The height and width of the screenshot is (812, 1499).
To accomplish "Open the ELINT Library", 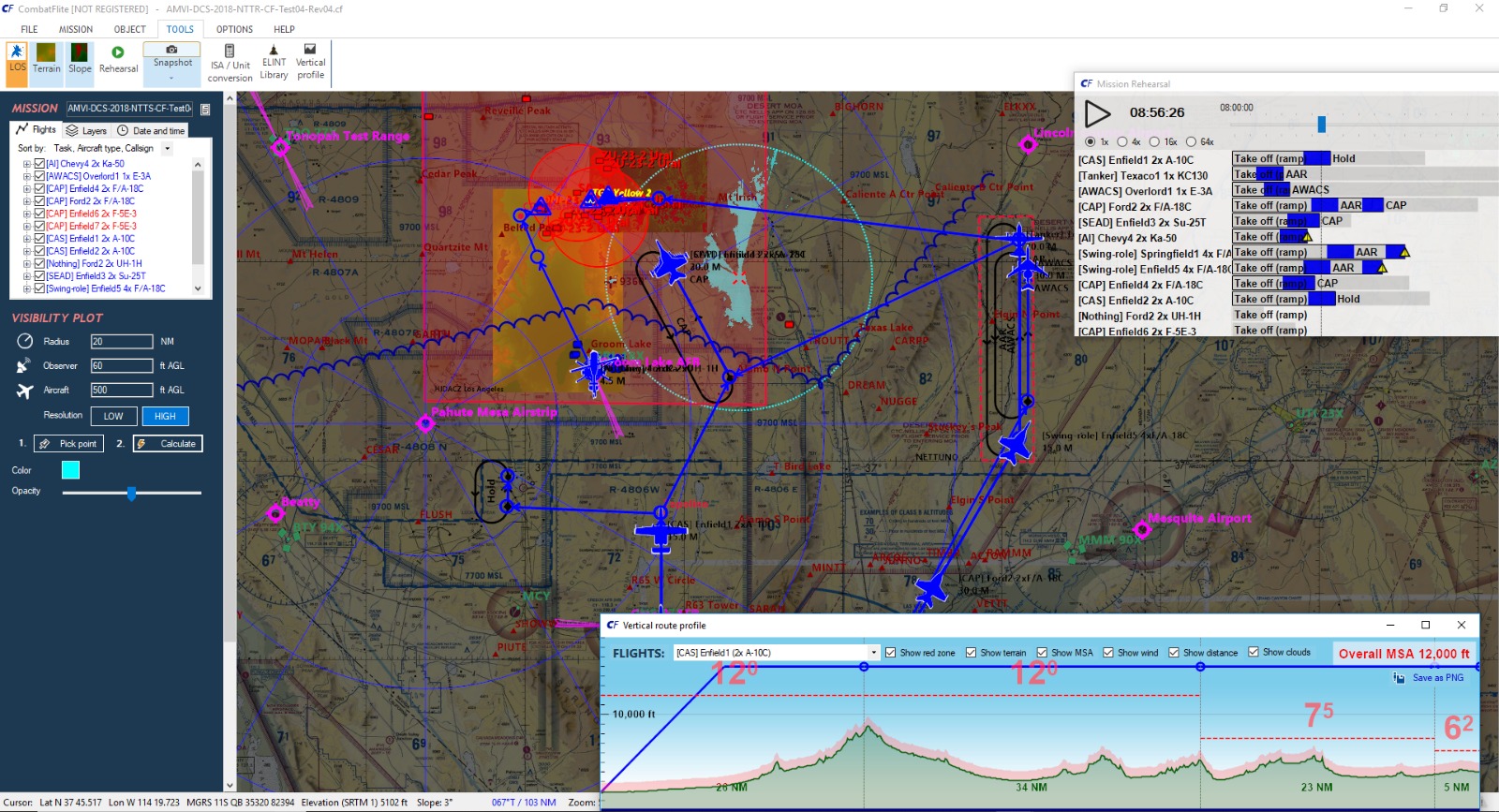I will point(274,63).
